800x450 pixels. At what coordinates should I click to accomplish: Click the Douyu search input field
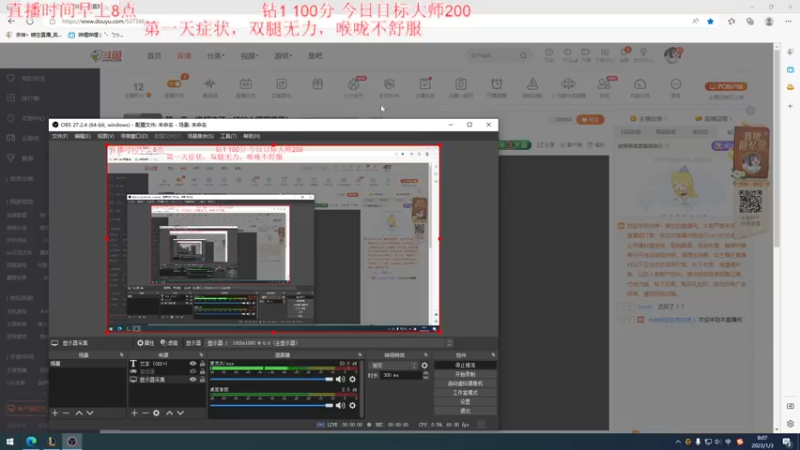point(493,56)
